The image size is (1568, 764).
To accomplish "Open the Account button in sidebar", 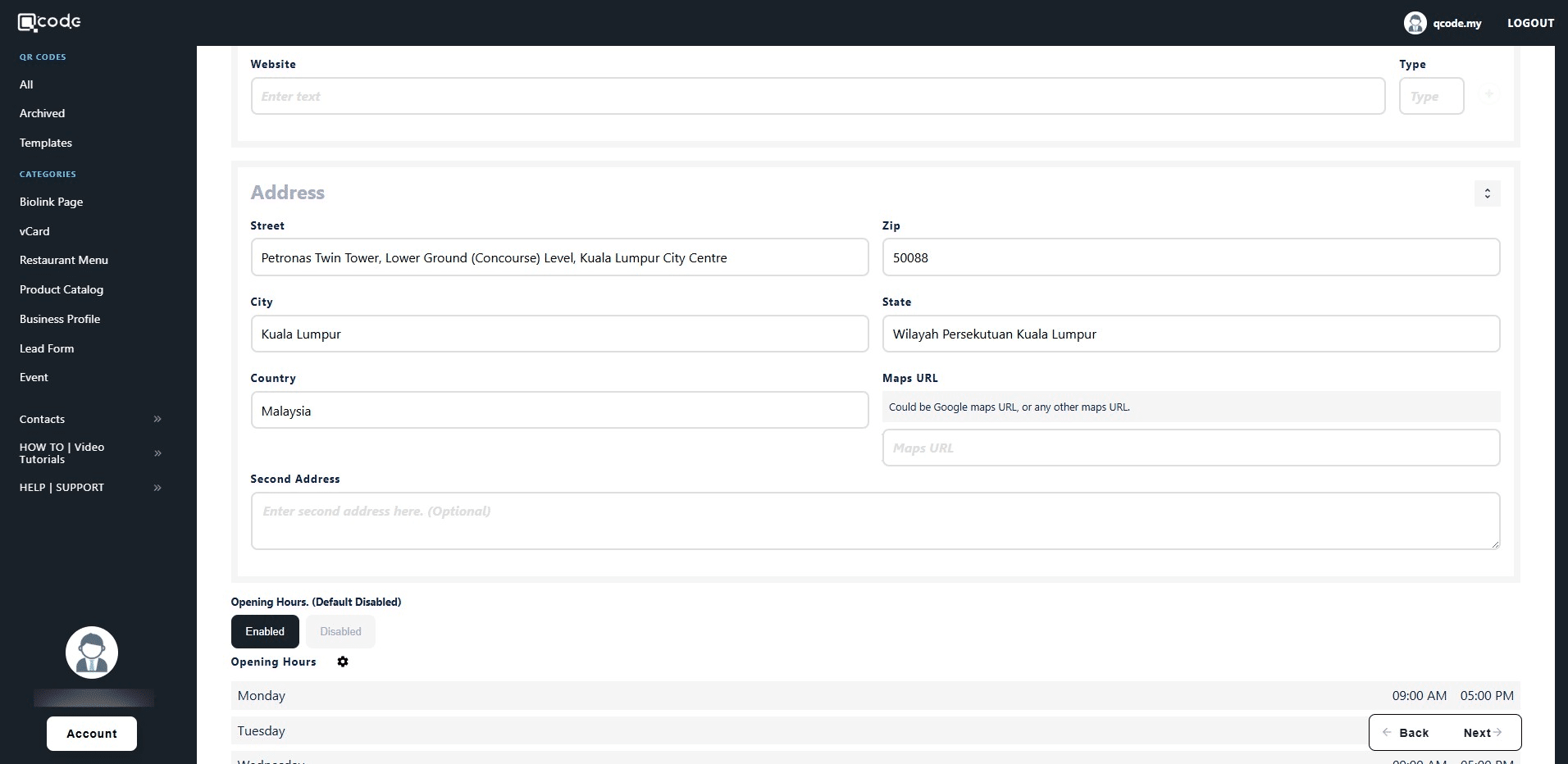I will tap(92, 734).
